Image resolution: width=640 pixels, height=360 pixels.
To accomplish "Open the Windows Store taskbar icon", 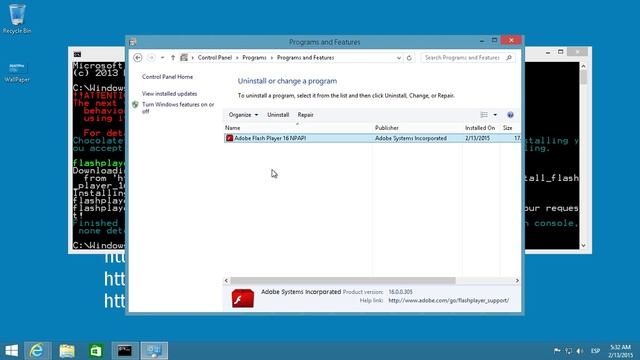I will (96, 351).
